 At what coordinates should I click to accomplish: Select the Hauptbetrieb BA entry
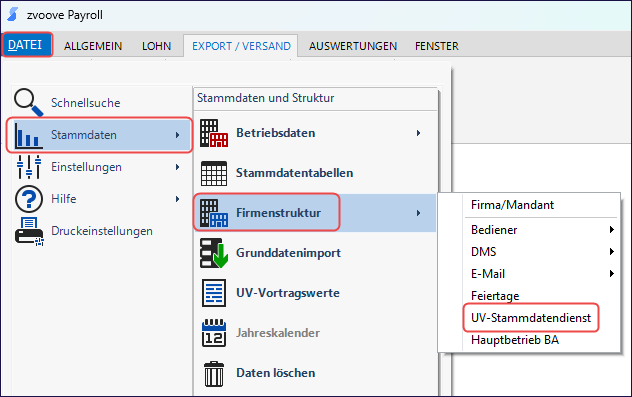tap(515, 340)
